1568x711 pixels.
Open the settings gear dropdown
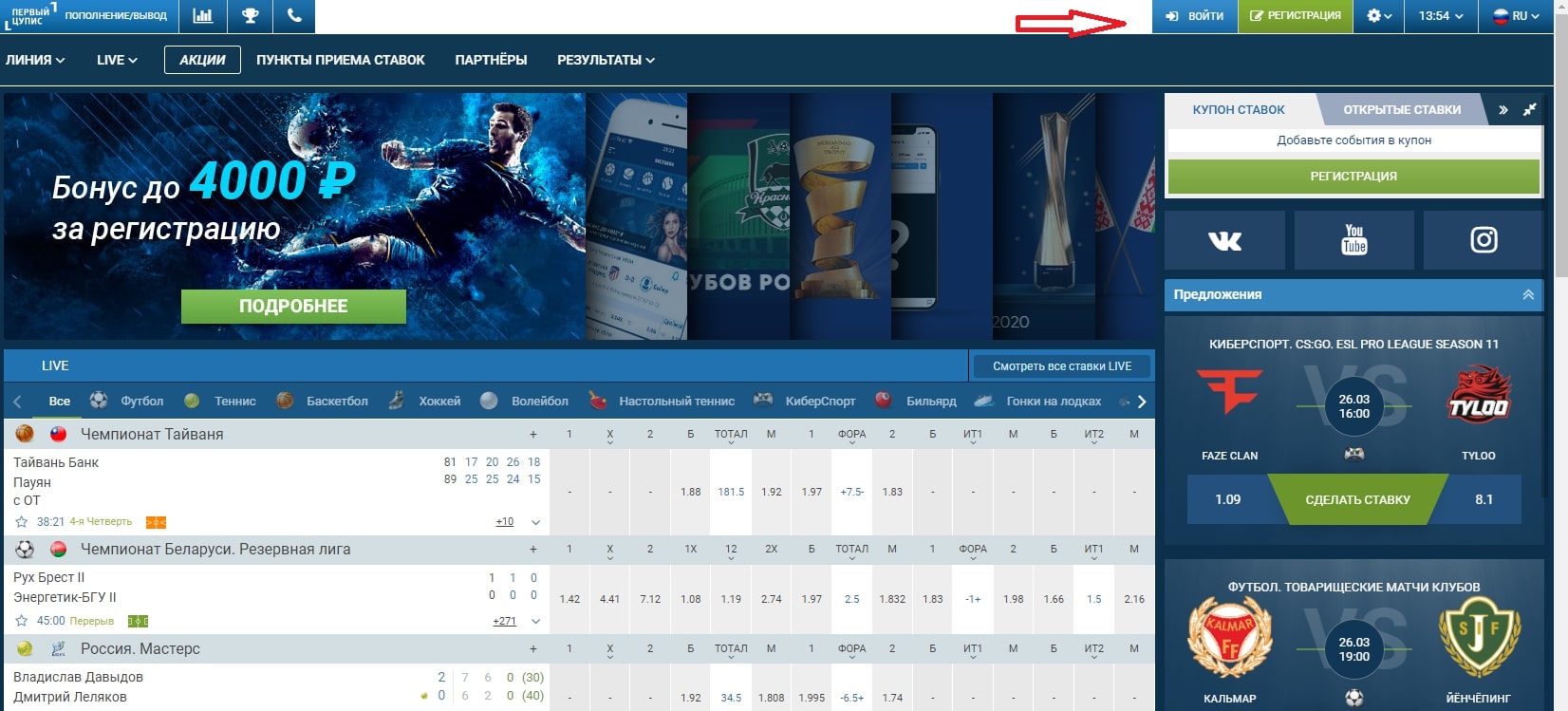pos(1379,16)
